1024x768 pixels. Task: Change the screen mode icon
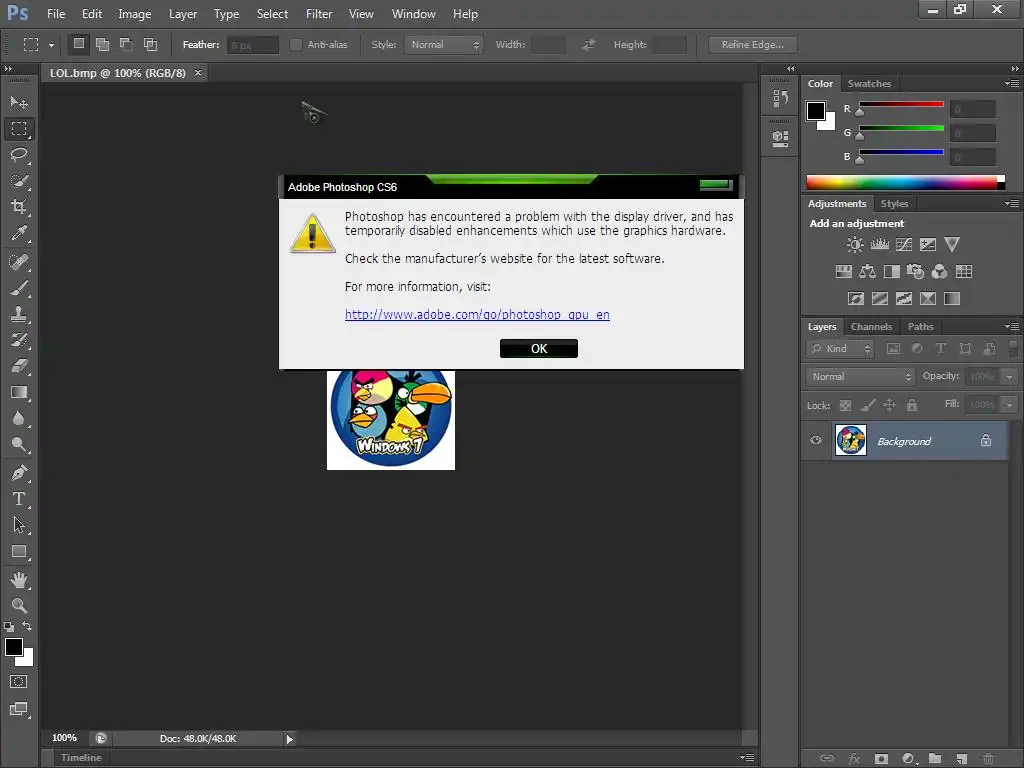pyautogui.click(x=19, y=709)
